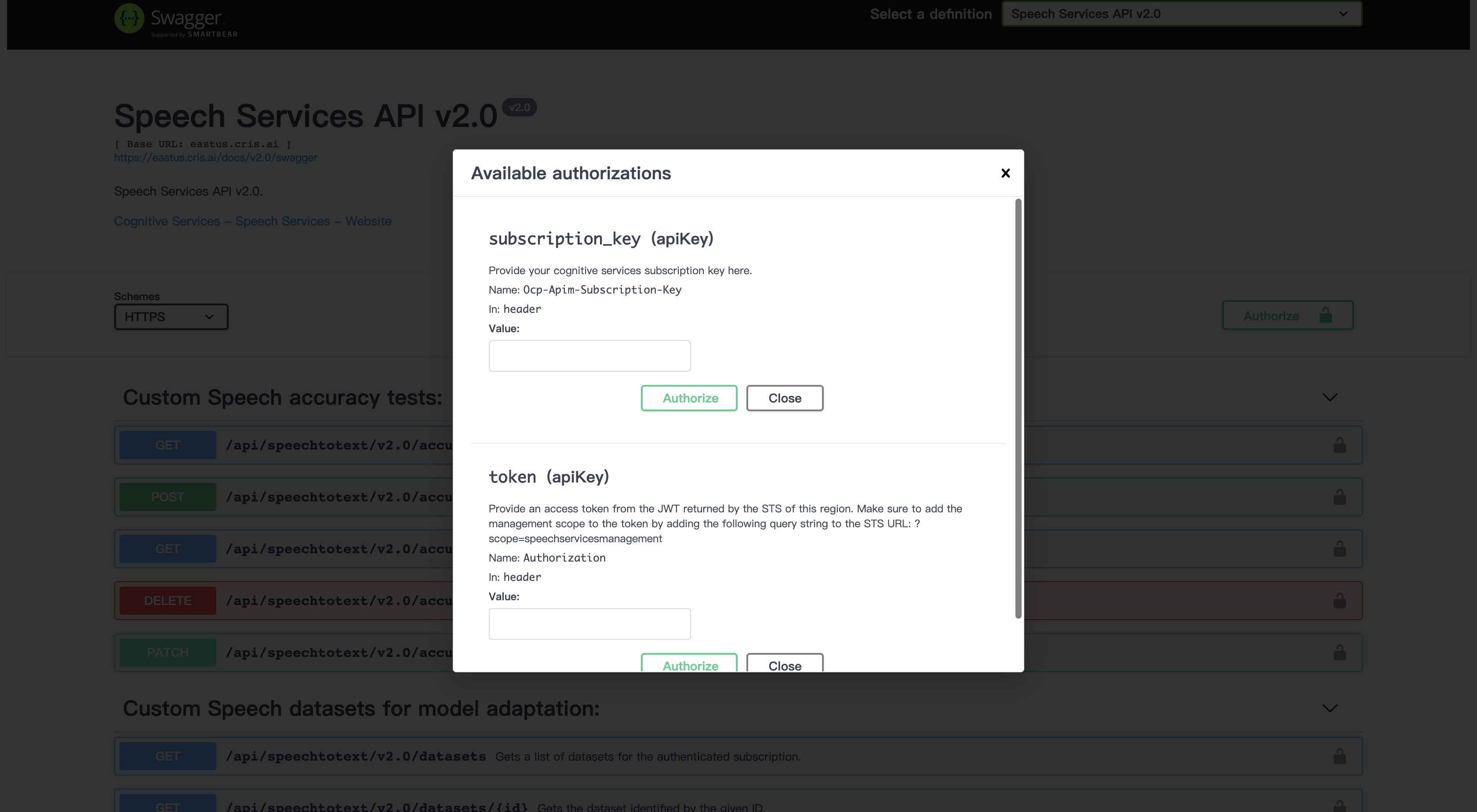This screenshot has height=812, width=1477.
Task: Click Authorize button under token section
Action: click(689, 665)
